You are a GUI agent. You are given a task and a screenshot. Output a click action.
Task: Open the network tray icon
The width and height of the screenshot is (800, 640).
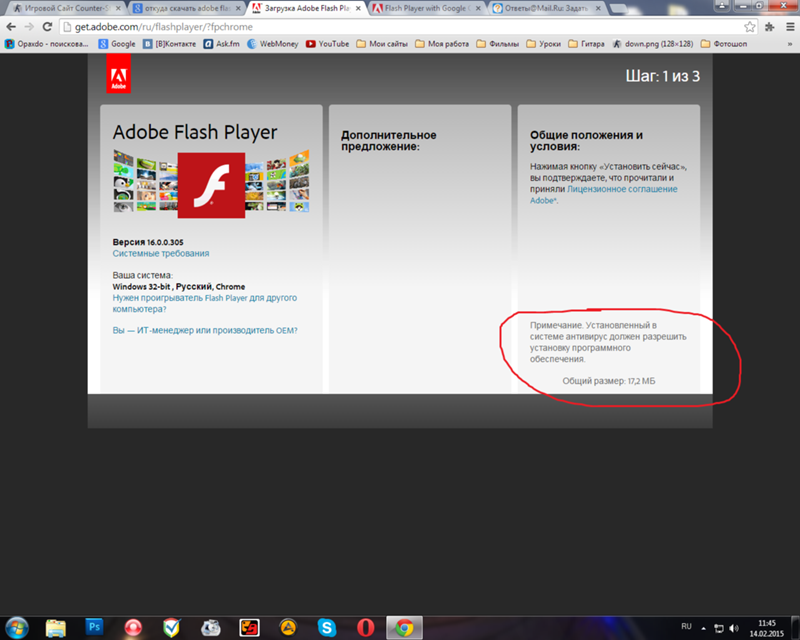(x=718, y=628)
